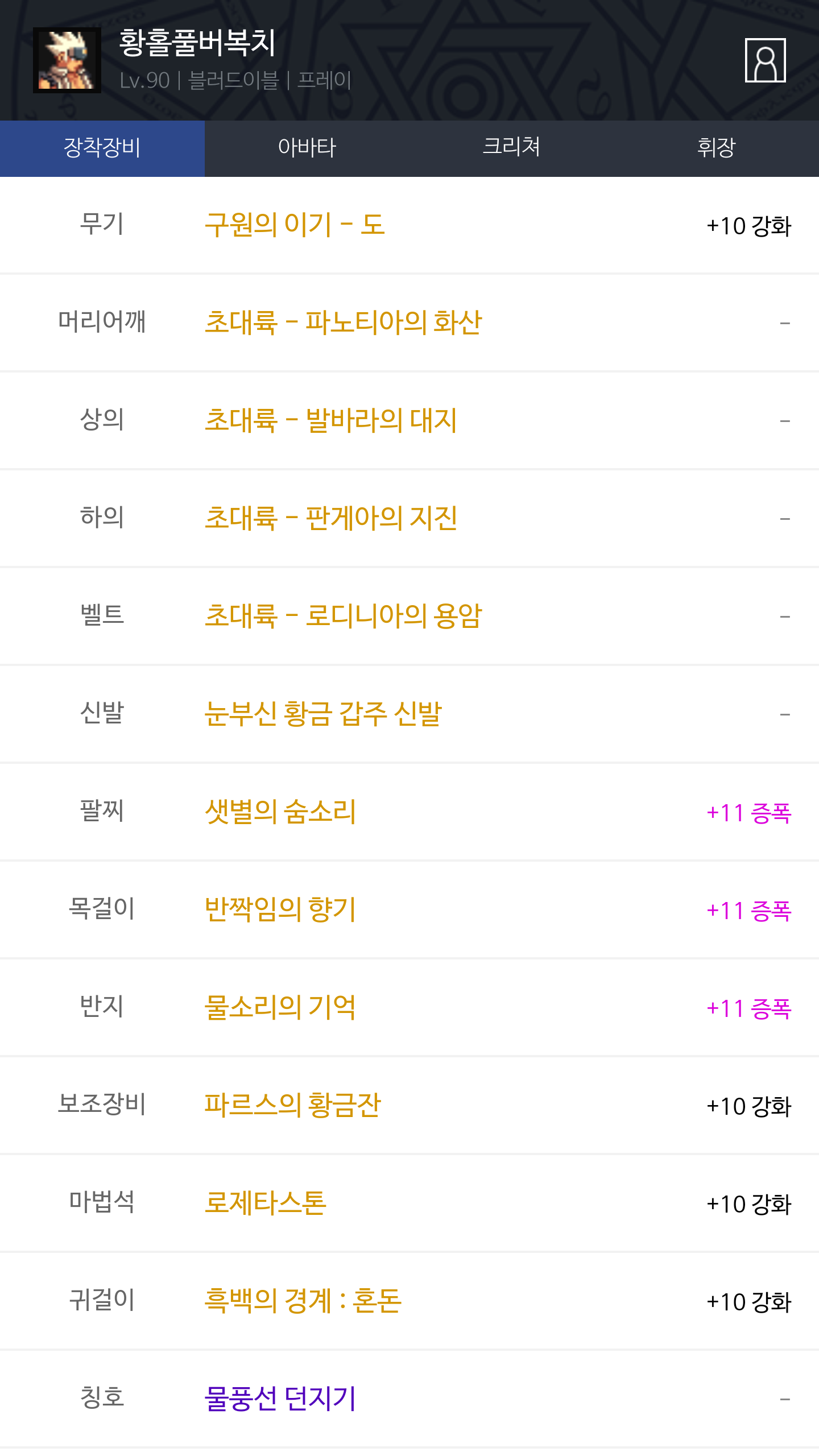Open 눈부신 황금 갑주 신발 item
This screenshot has height=1456, width=819.
coord(323,714)
